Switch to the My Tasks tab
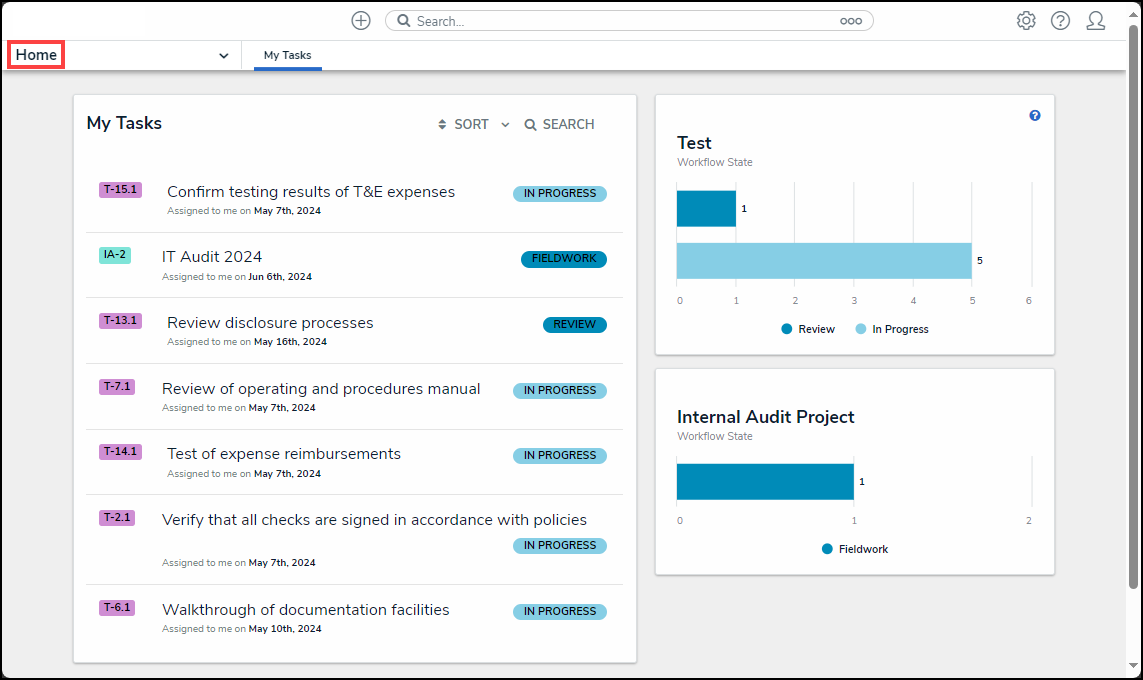Viewport: 1143px width, 680px height. point(287,56)
